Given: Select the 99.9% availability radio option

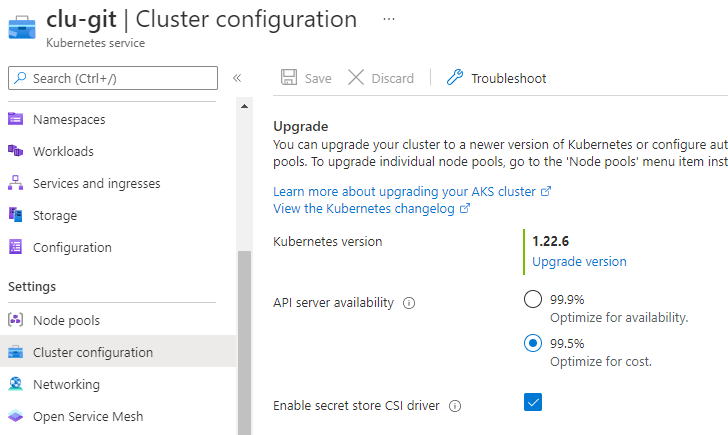Looking at the screenshot, I should coord(533,299).
